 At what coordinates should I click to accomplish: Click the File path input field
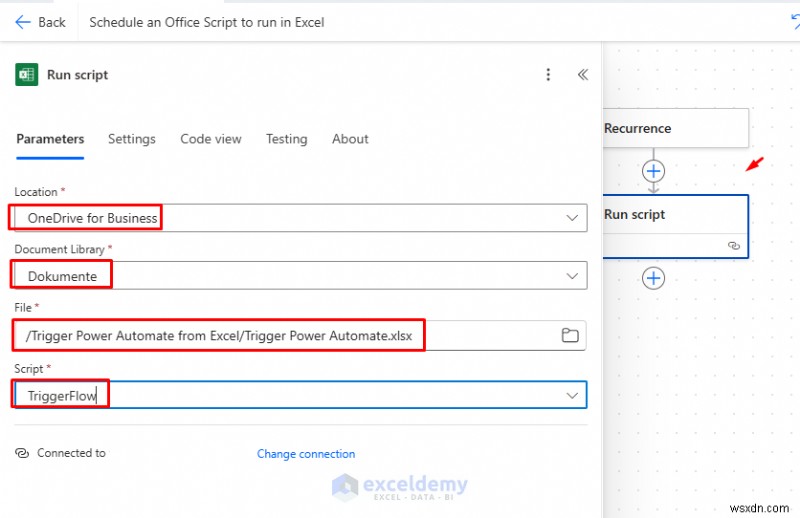(300, 335)
